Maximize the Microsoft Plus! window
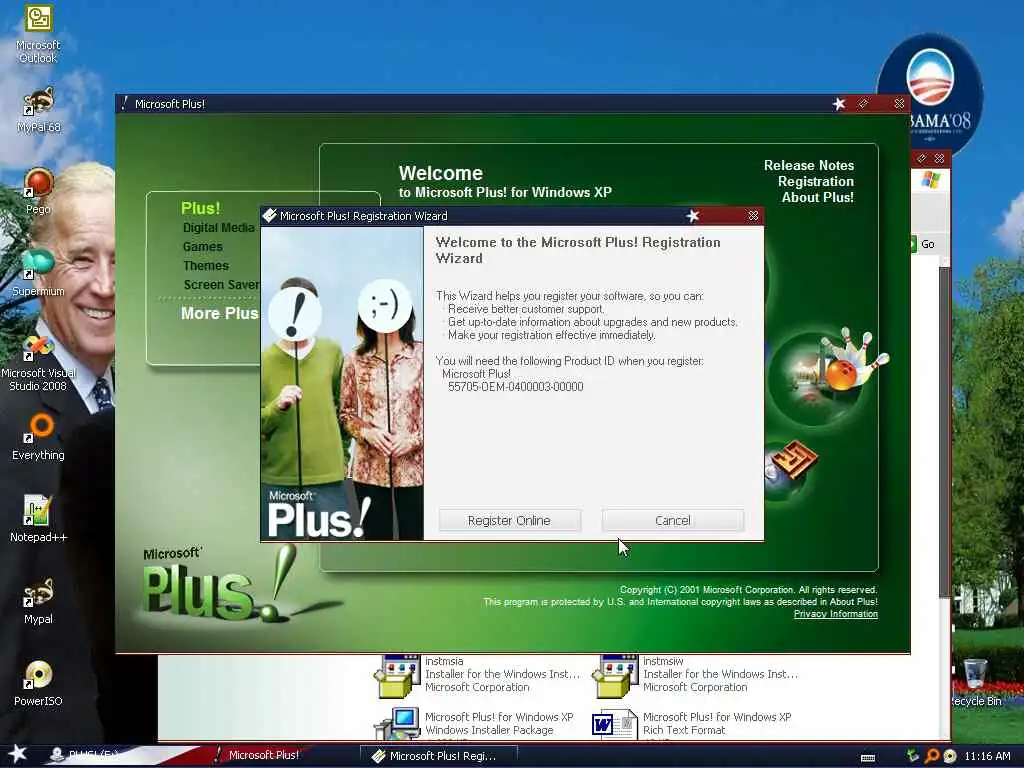The width and height of the screenshot is (1024, 768). [x=863, y=103]
